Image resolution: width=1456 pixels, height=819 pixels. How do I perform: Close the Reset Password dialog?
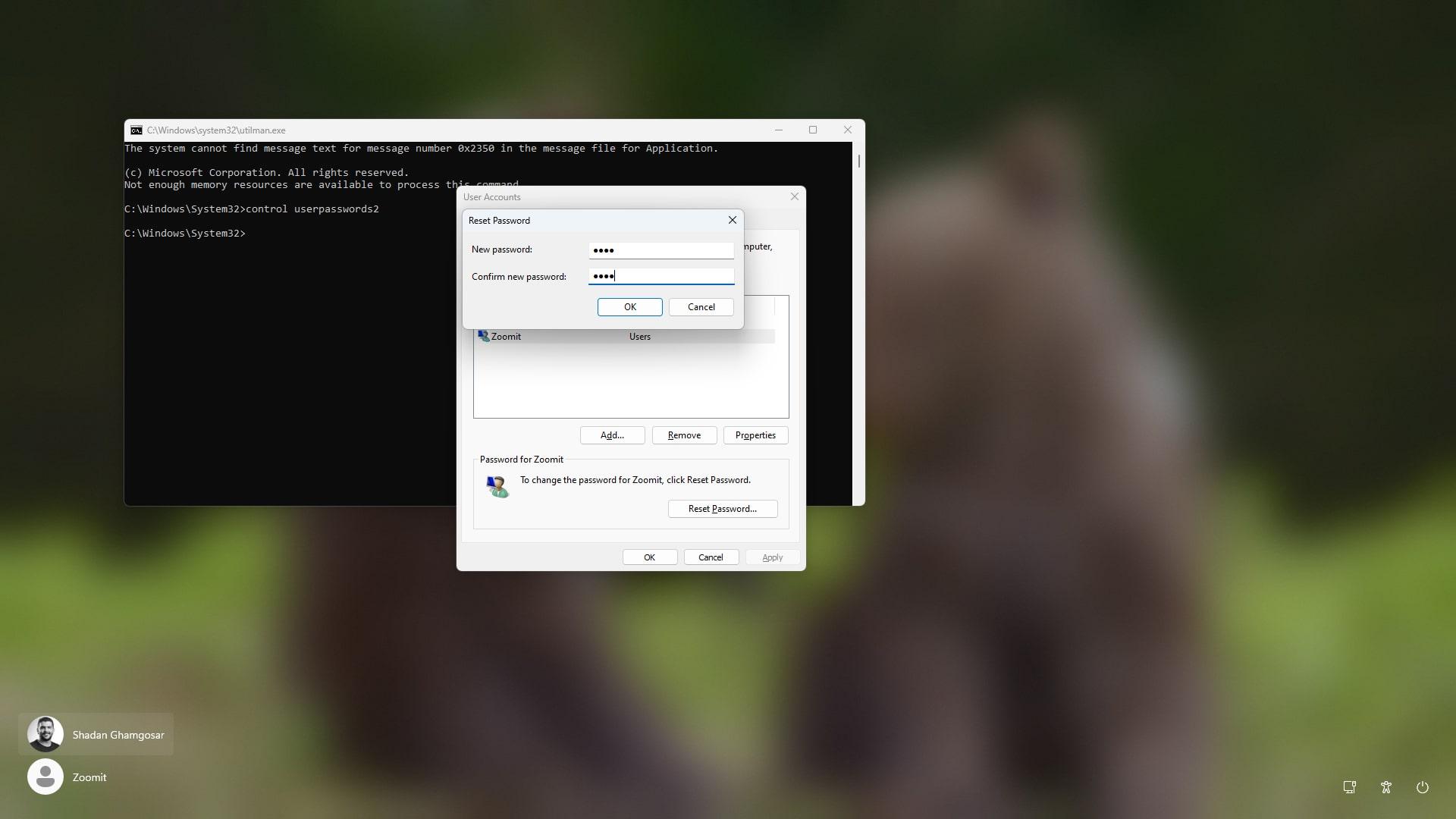[732, 220]
